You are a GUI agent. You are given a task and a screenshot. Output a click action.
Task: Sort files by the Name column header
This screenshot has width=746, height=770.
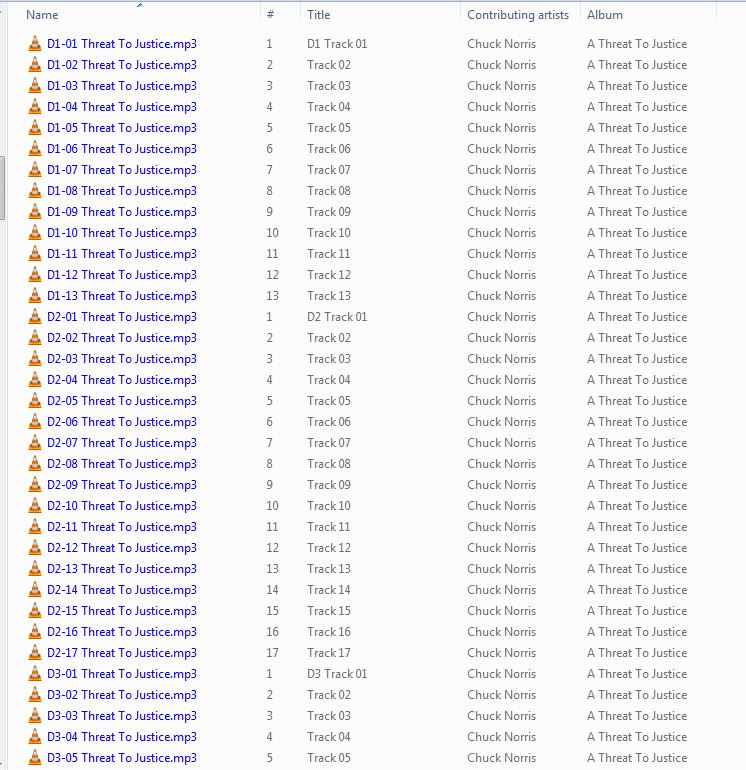42,15
